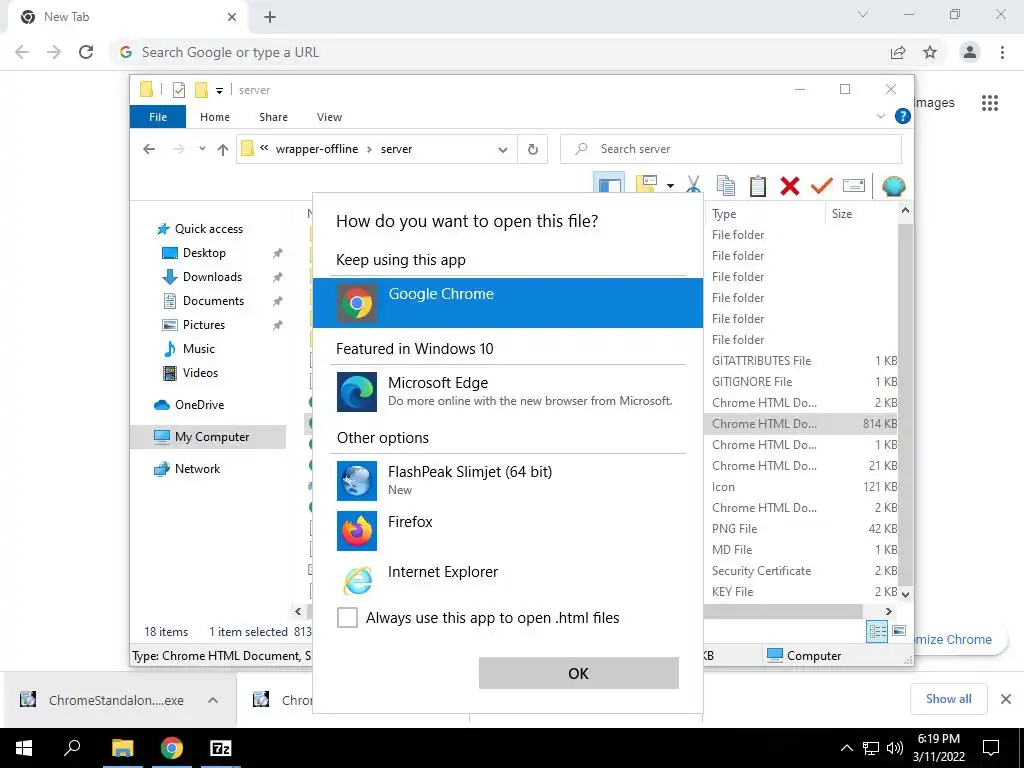Select the PNG File row

[801, 529]
